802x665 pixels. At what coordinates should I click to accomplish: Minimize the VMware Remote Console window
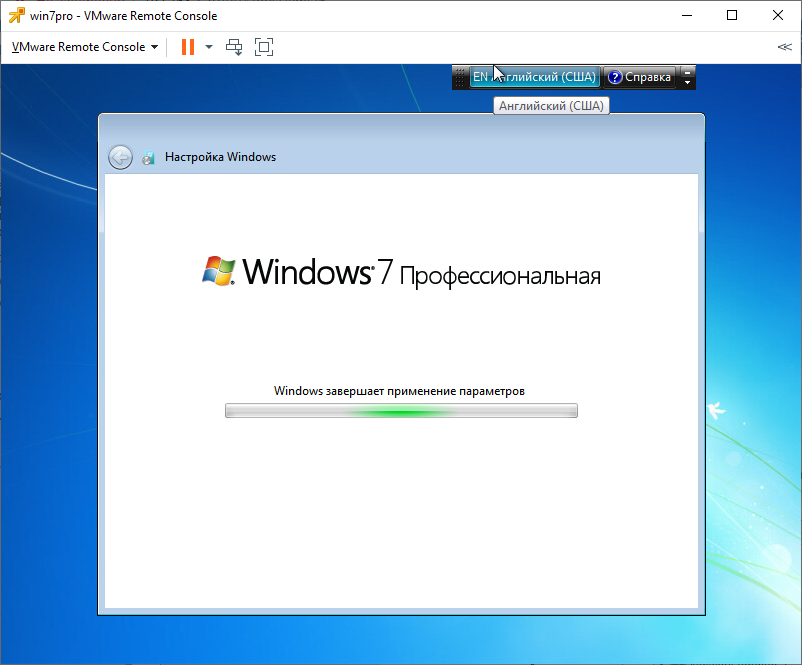coord(687,15)
